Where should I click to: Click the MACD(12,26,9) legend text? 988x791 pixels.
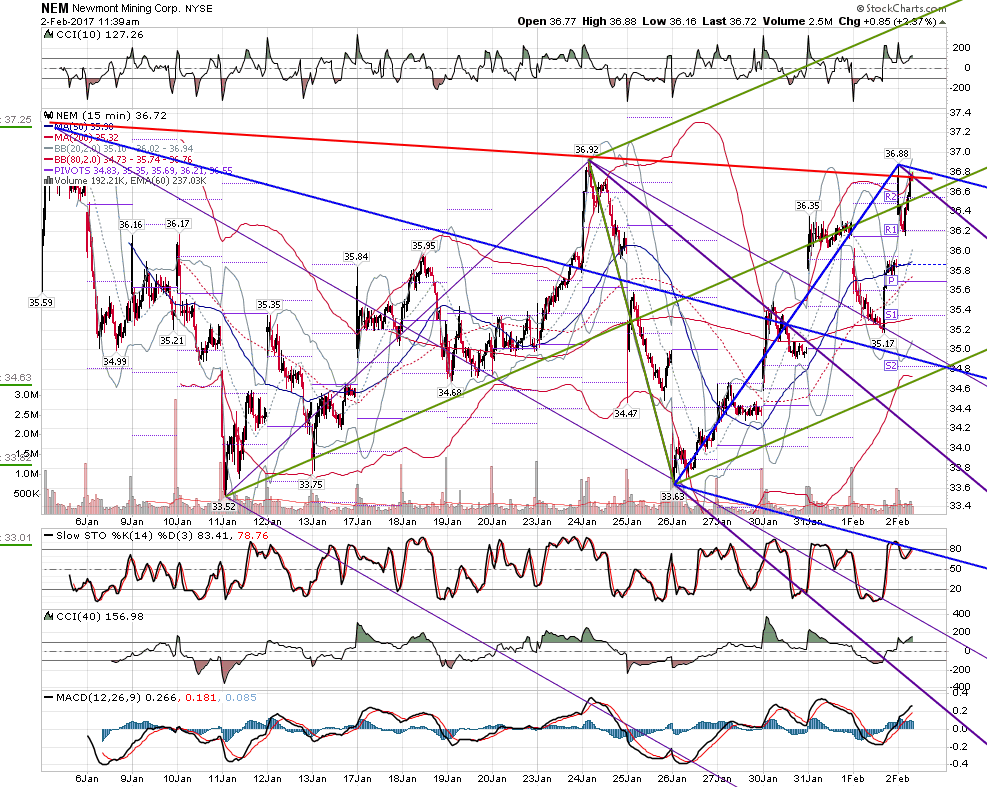(98, 698)
